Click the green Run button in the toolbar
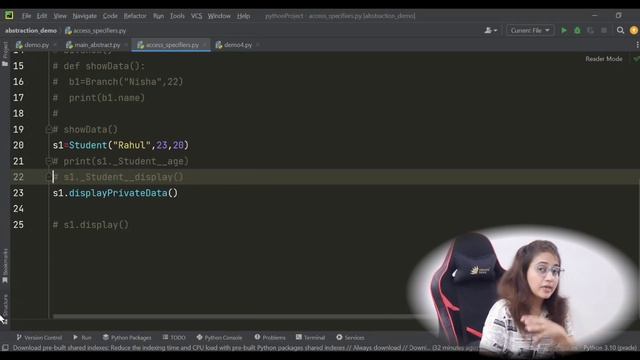This screenshot has height=360, width=640. point(564,30)
